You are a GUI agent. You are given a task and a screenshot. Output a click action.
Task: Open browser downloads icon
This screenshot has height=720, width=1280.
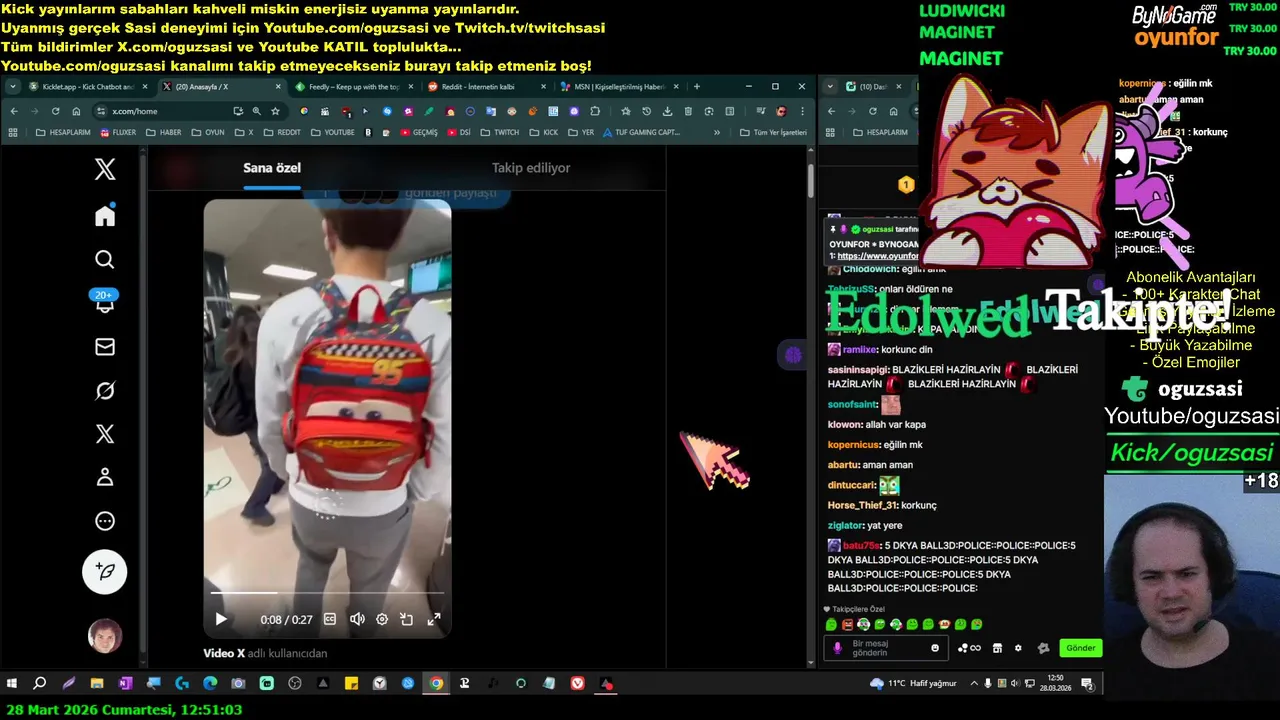[667, 111]
